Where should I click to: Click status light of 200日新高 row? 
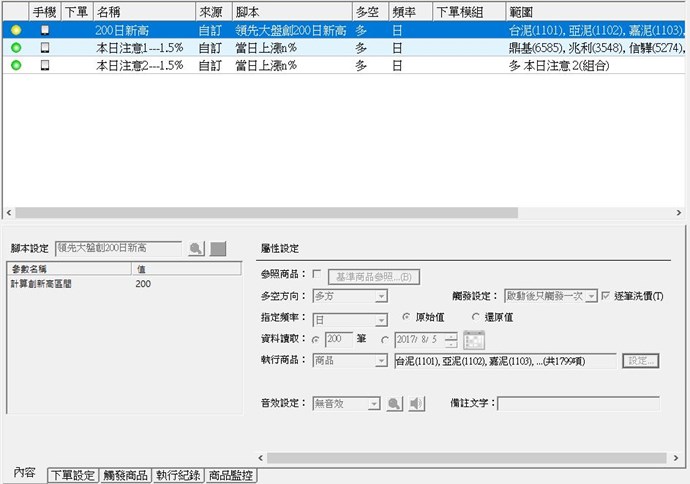pos(16,31)
